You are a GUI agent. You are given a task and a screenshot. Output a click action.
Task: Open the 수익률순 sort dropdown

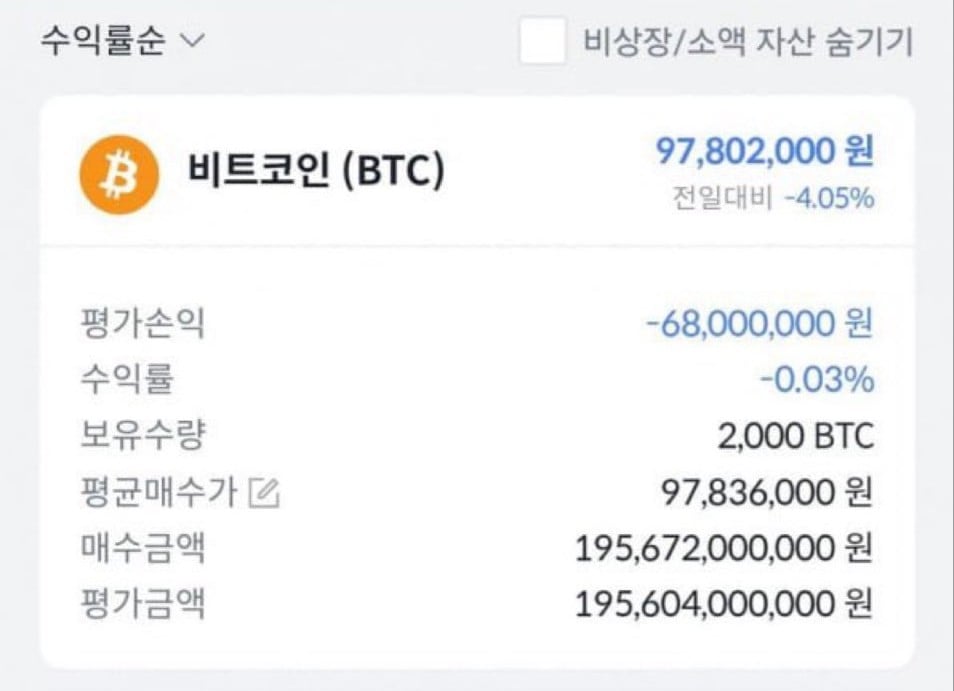click(102, 42)
